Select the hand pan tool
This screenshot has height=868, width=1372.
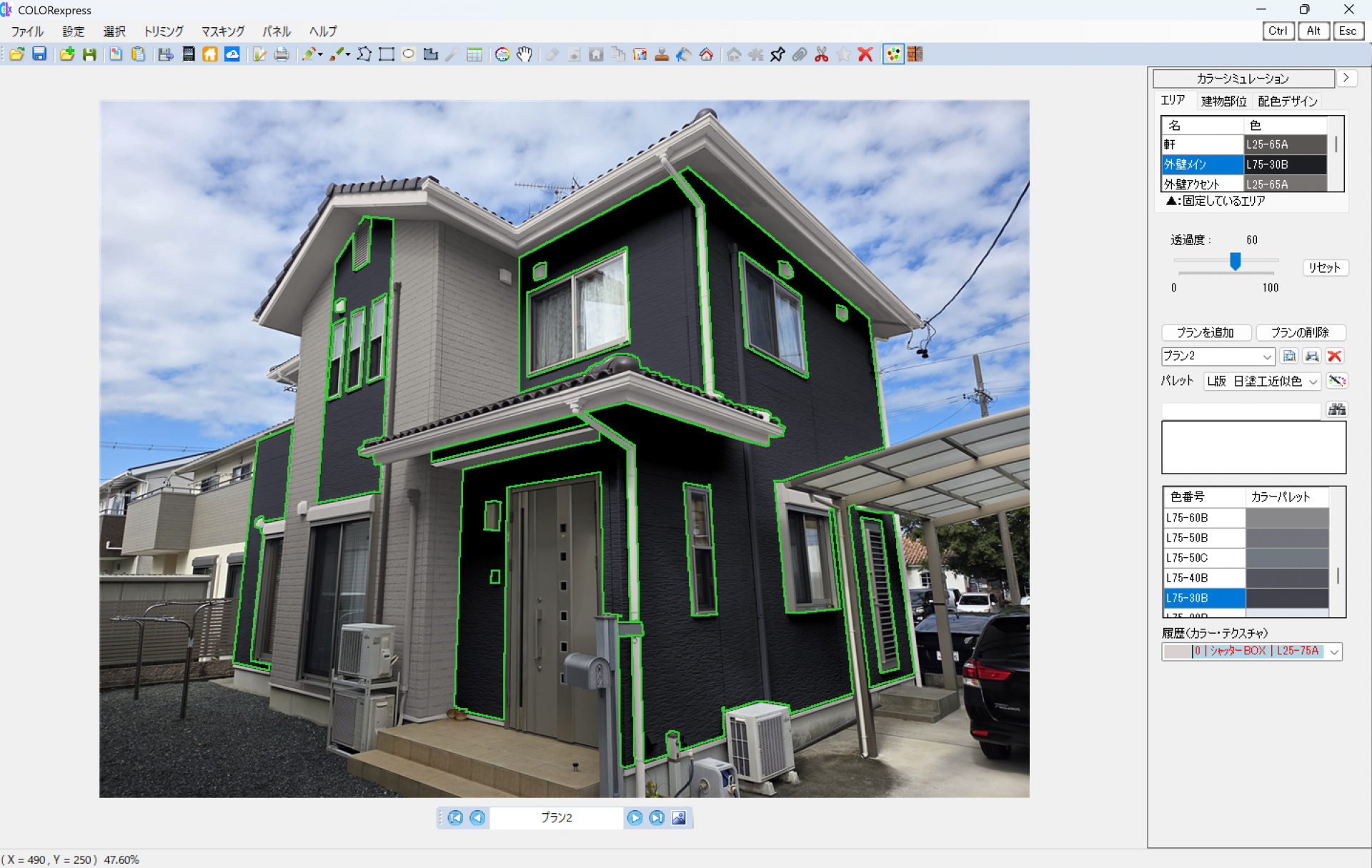point(525,54)
